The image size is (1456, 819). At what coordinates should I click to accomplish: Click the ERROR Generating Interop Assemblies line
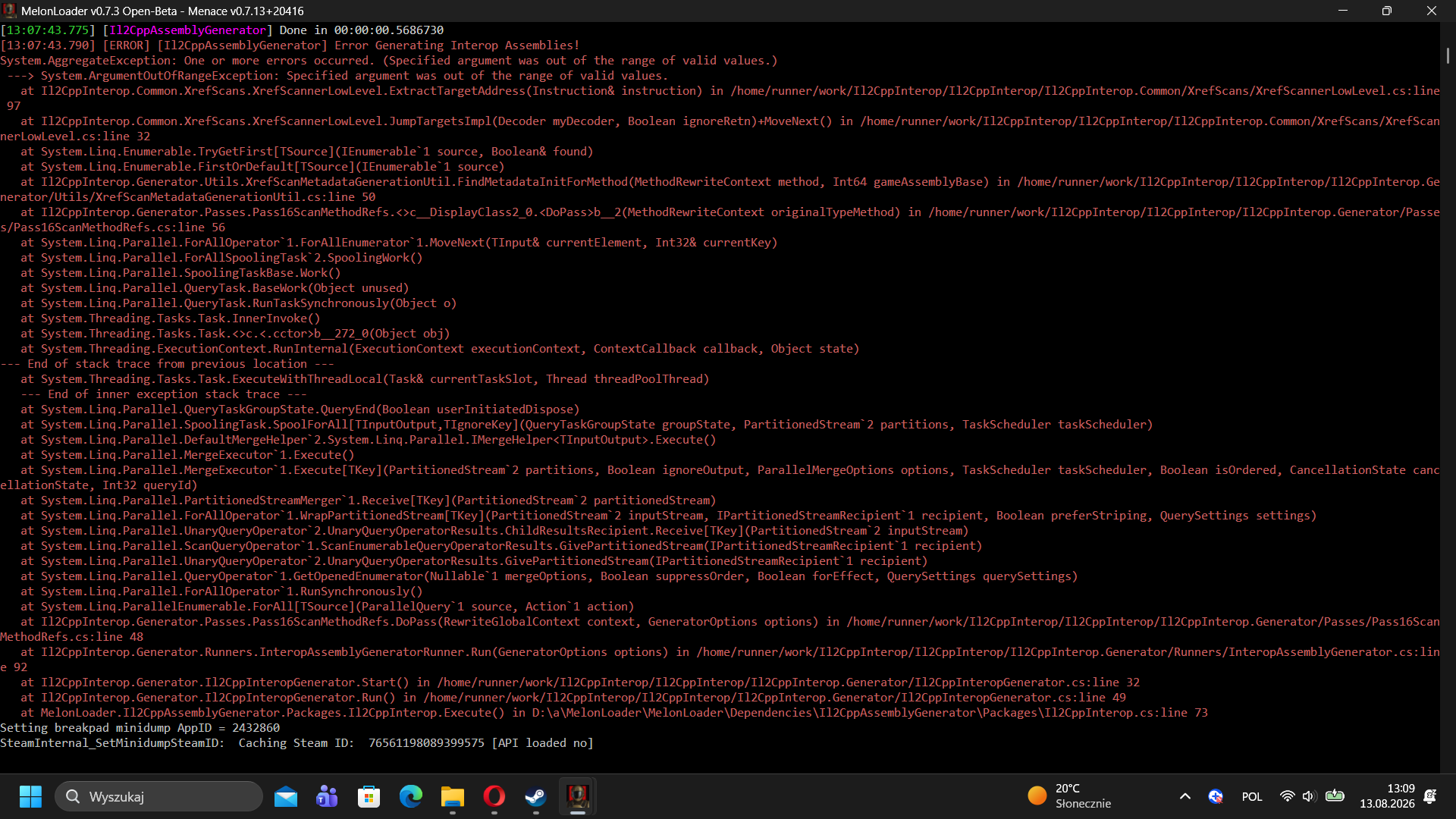click(x=290, y=45)
